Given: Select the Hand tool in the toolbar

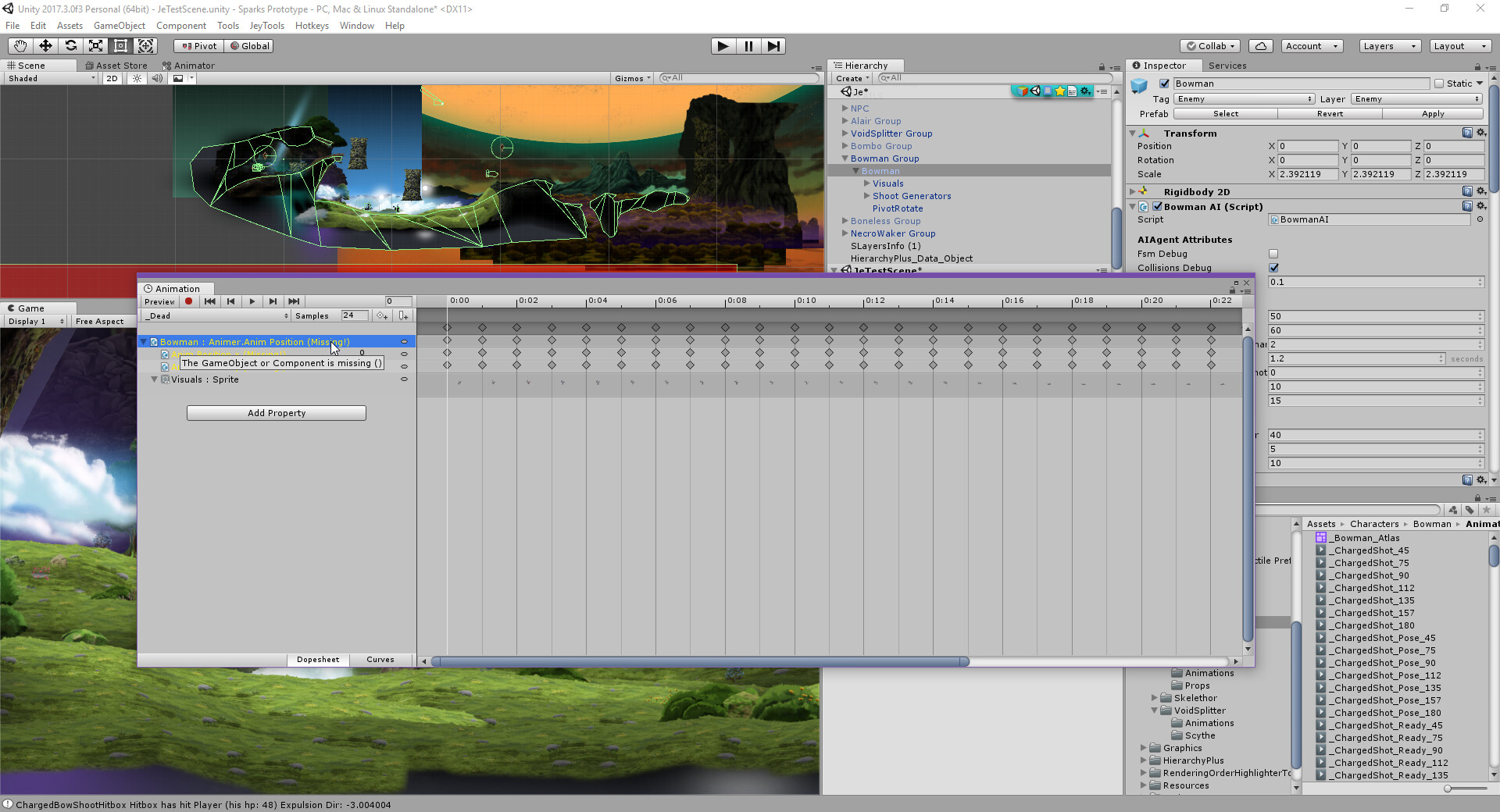Looking at the screenshot, I should (x=20, y=45).
